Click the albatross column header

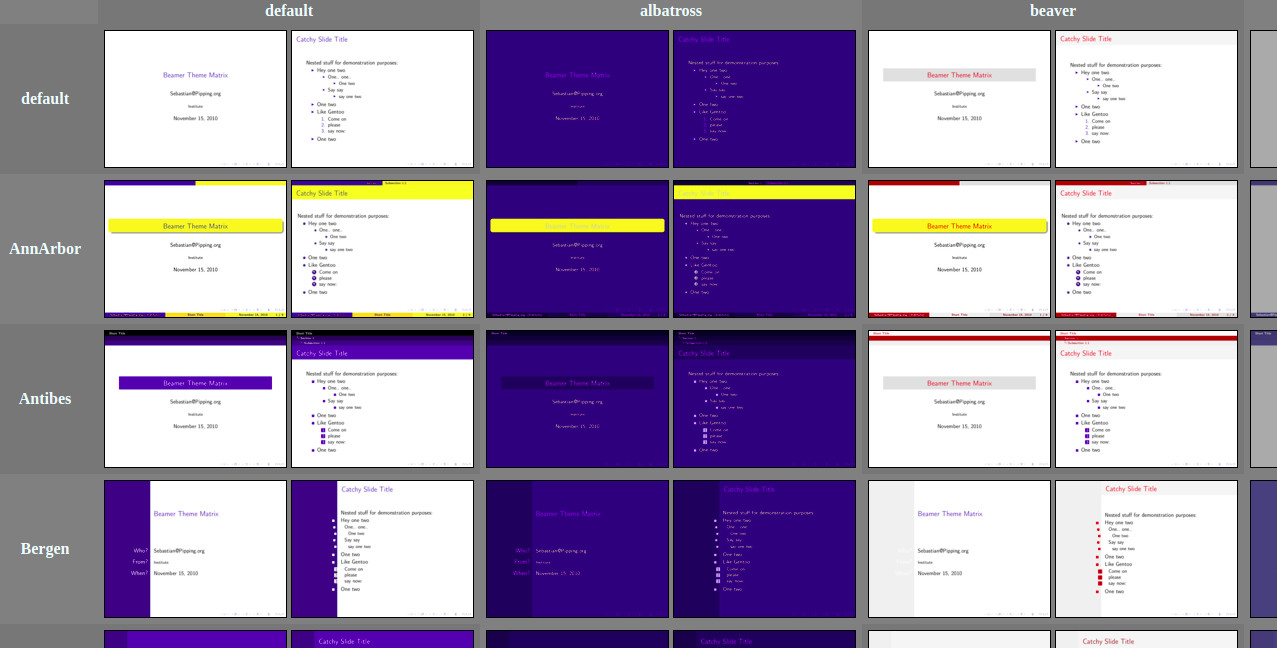coord(671,11)
